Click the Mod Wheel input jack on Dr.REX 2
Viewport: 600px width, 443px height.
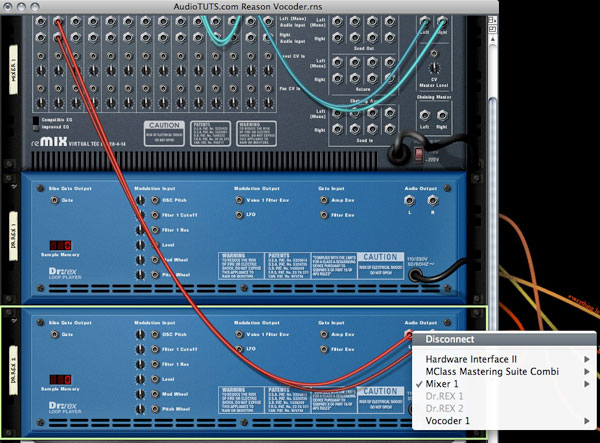pos(155,394)
